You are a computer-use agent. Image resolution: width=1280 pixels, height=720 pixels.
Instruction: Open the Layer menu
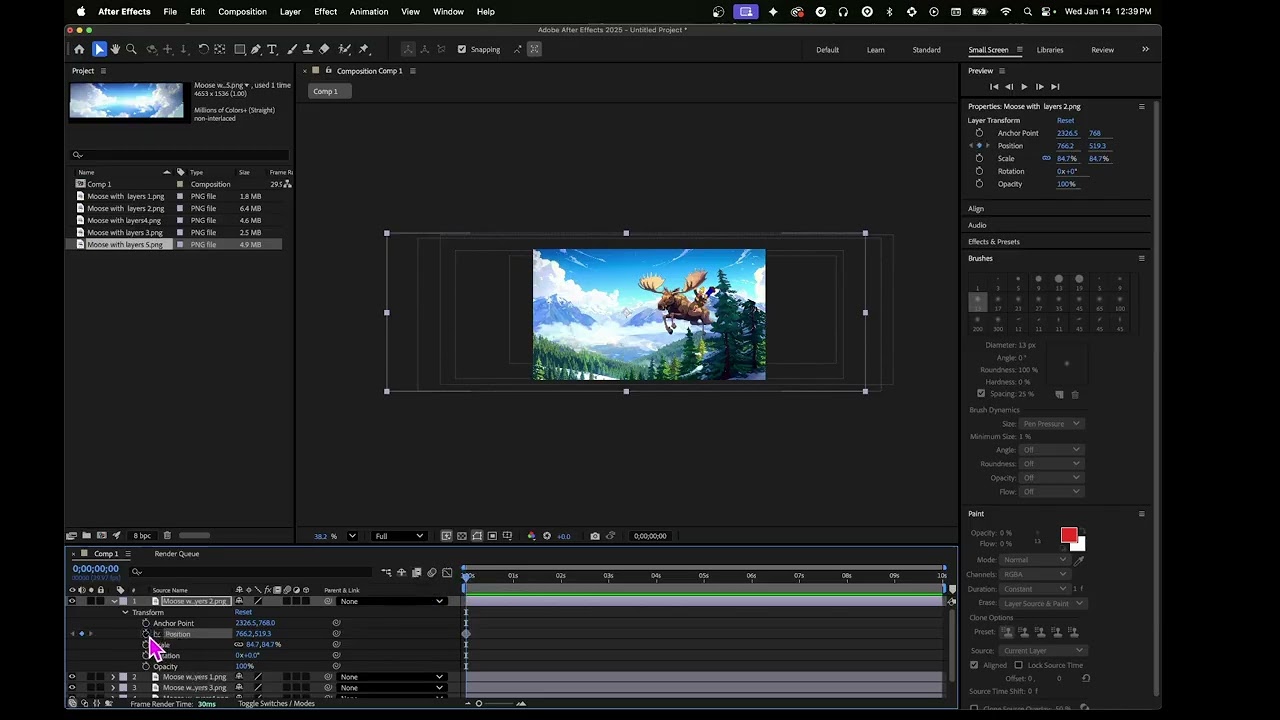(290, 12)
